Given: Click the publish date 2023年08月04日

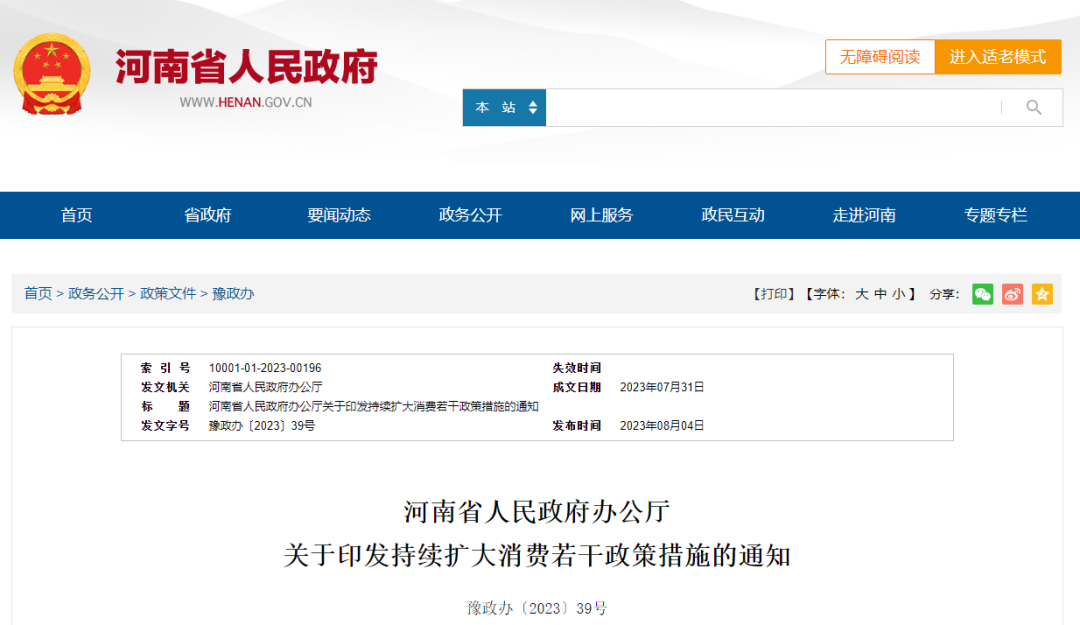Looking at the screenshot, I should click(662, 426).
